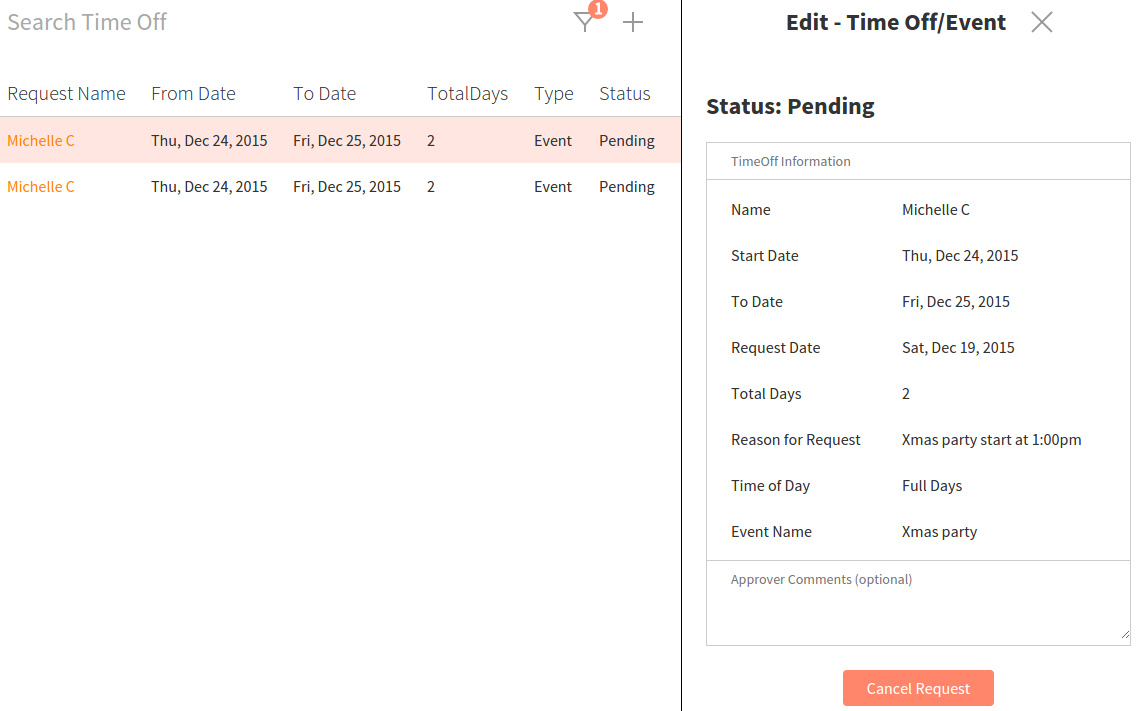Select second row's From Date cell
1137x711 pixels.
pos(209,187)
